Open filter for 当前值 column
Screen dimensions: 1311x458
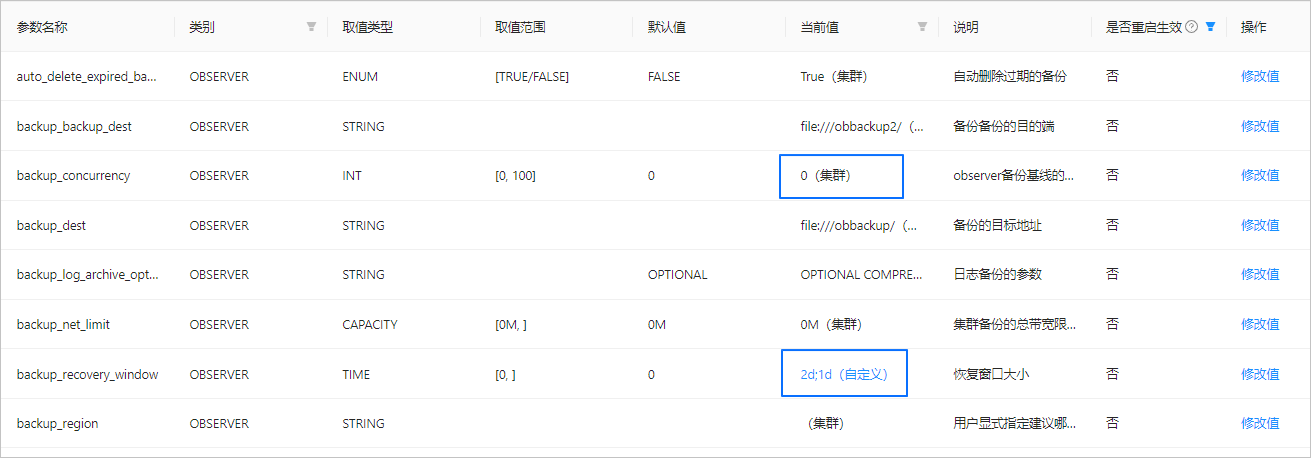[922, 28]
